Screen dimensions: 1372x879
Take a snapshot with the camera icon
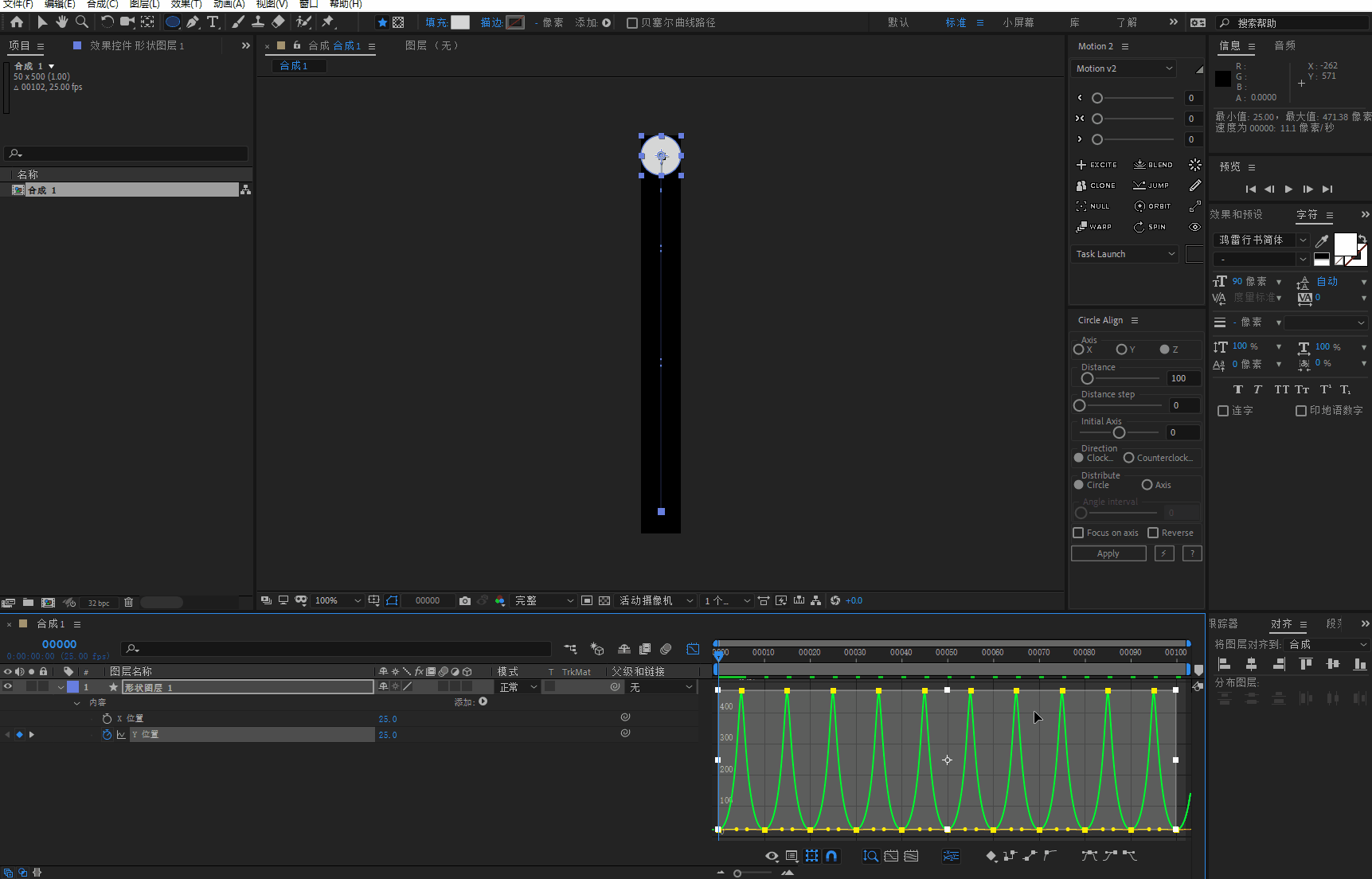pos(465,601)
